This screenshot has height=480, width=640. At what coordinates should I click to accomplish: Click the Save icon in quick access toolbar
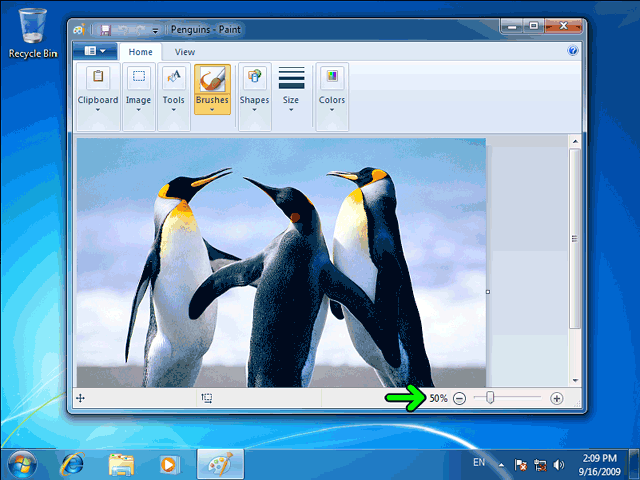coord(106,30)
